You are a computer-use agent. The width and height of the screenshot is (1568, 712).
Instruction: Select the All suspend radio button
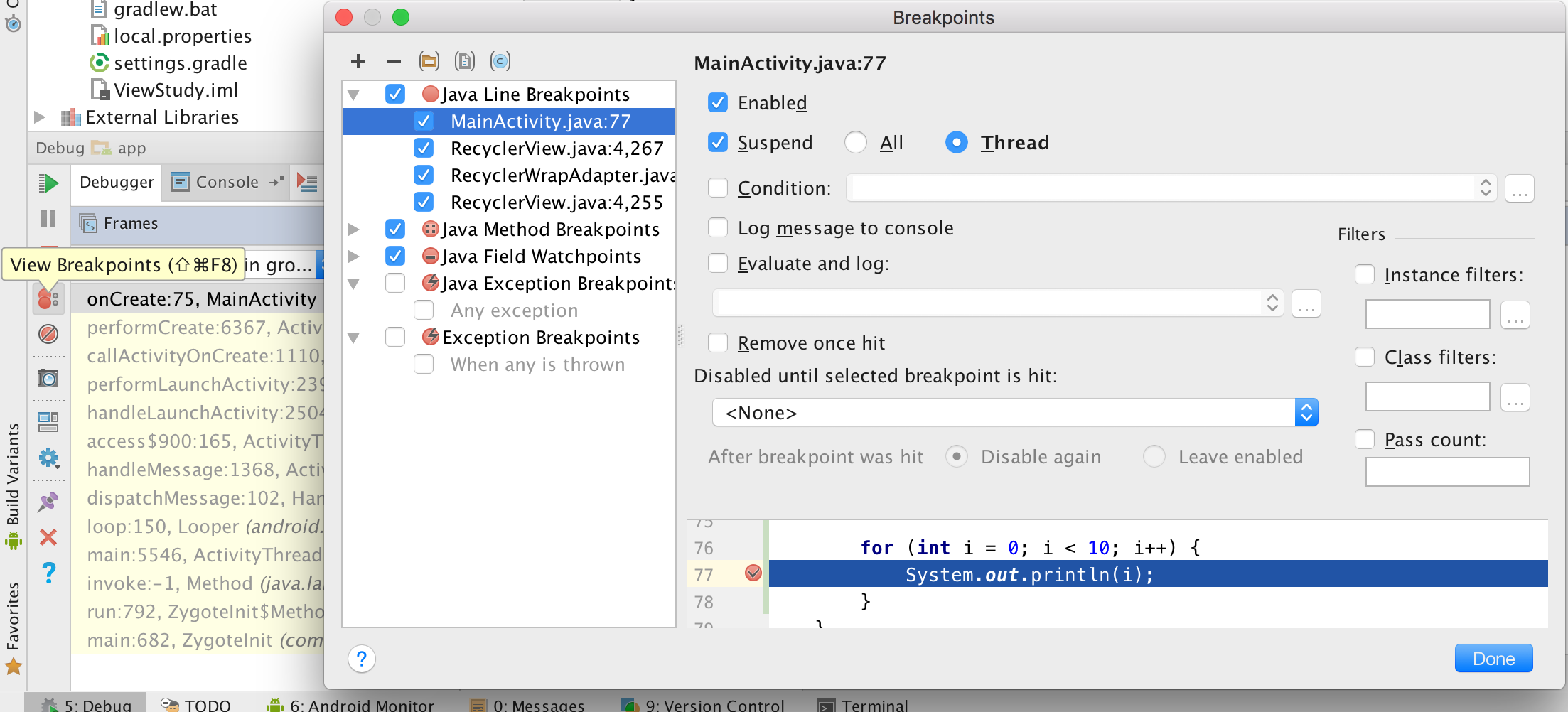[x=856, y=143]
